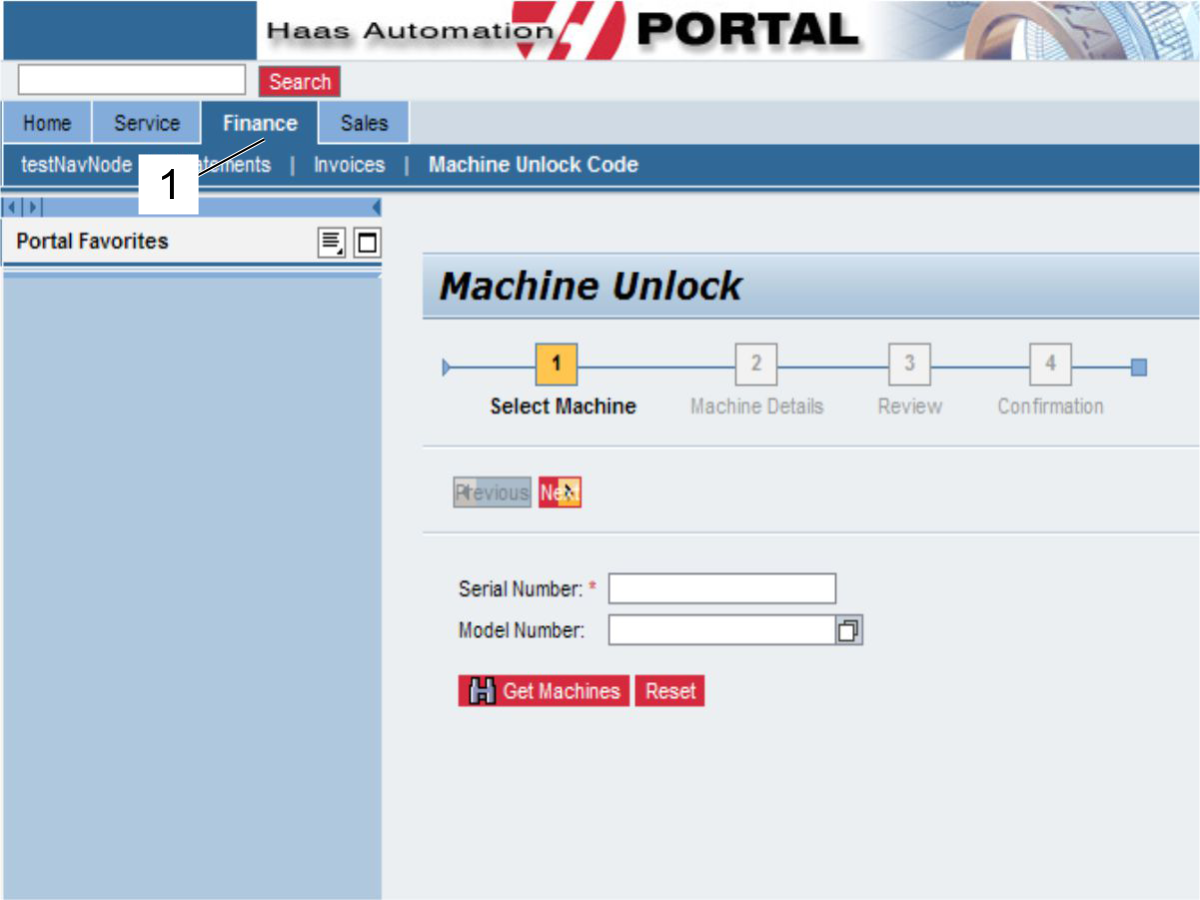Screen dimensions: 1200x900
Task: Click the left panel scroll-right arrow
Action: point(33,208)
